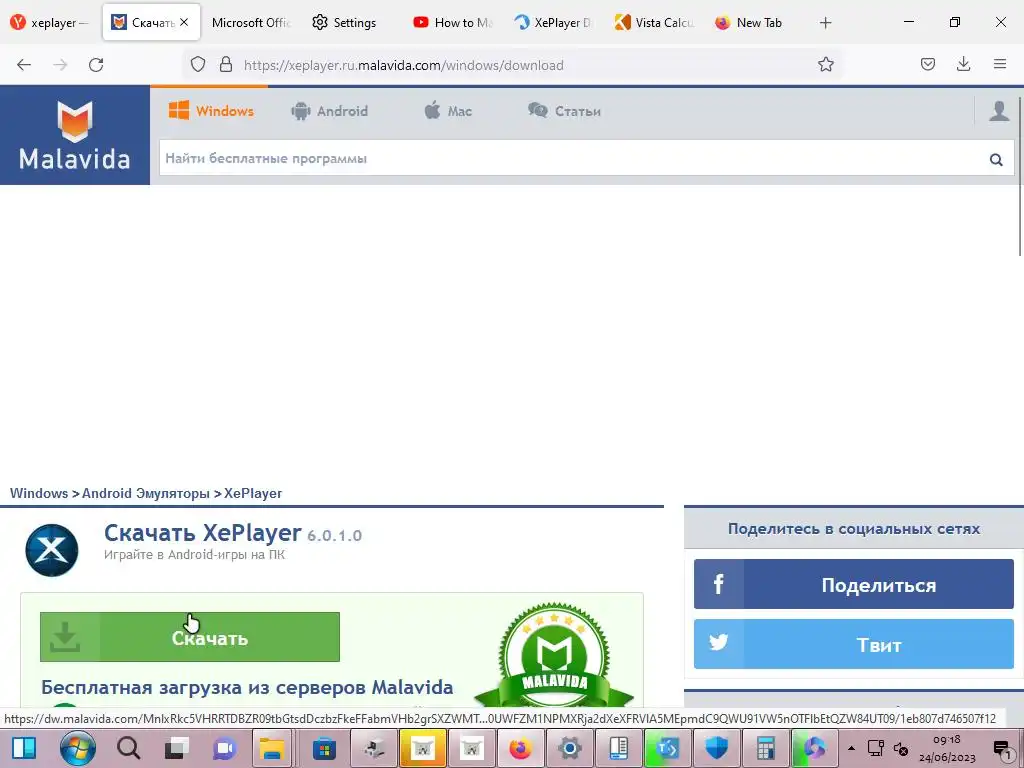Open notification center icon
The width and height of the screenshot is (1024, 768).
[1002, 749]
